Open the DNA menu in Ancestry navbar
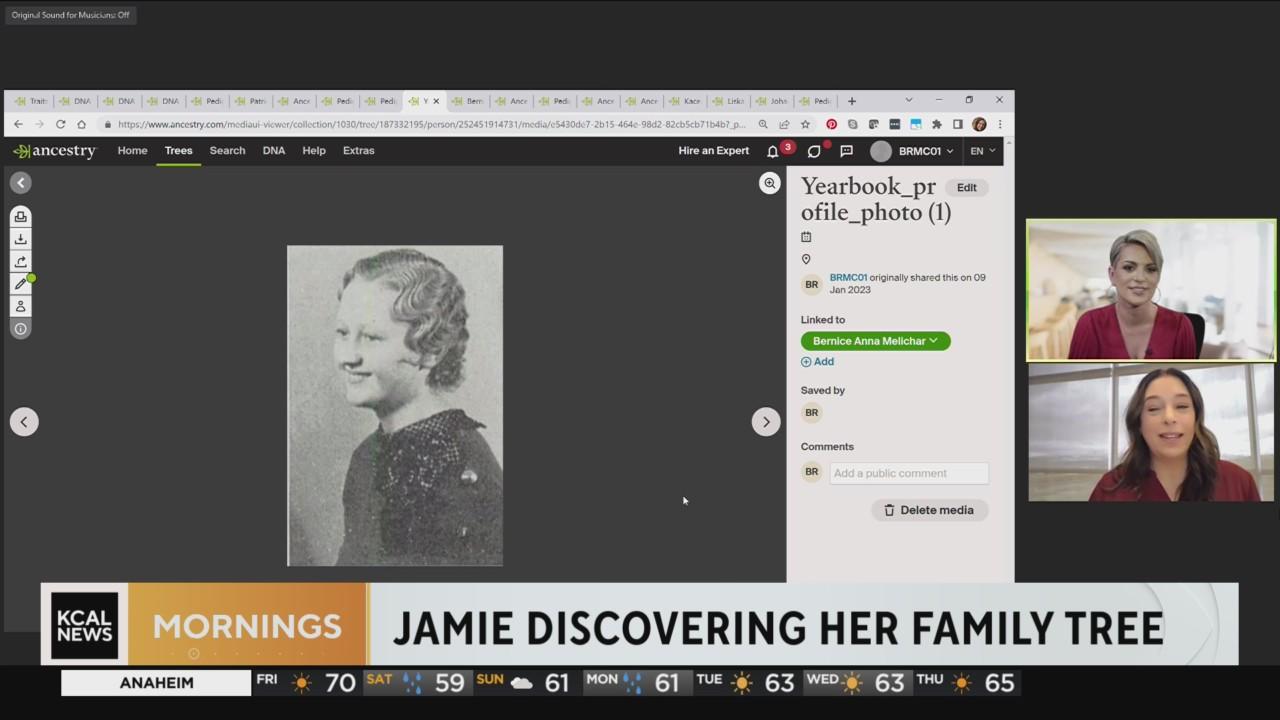The height and width of the screenshot is (720, 1280). click(x=273, y=151)
